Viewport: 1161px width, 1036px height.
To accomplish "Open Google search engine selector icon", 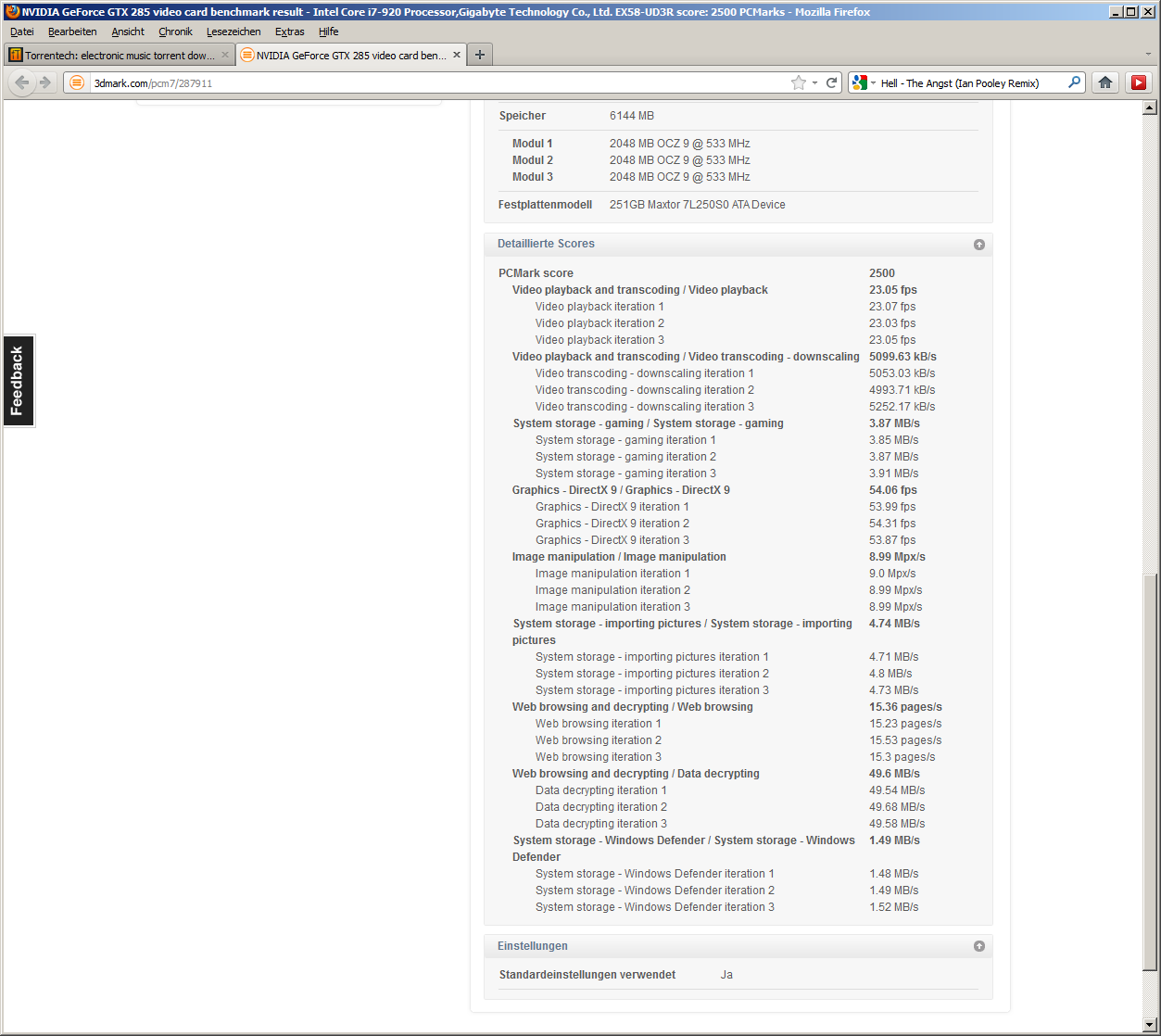I will tap(860, 82).
